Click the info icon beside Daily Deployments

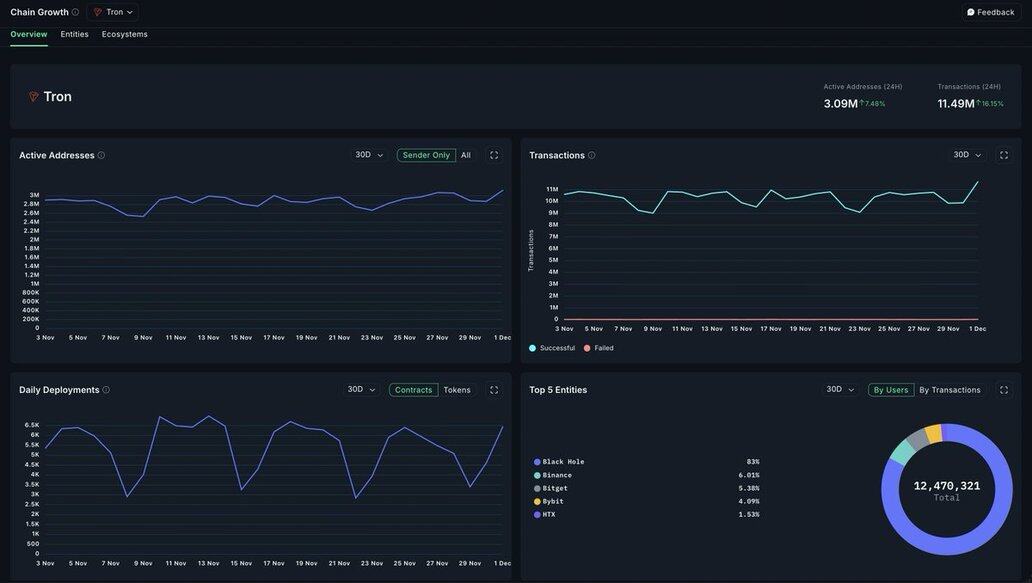(x=106, y=390)
